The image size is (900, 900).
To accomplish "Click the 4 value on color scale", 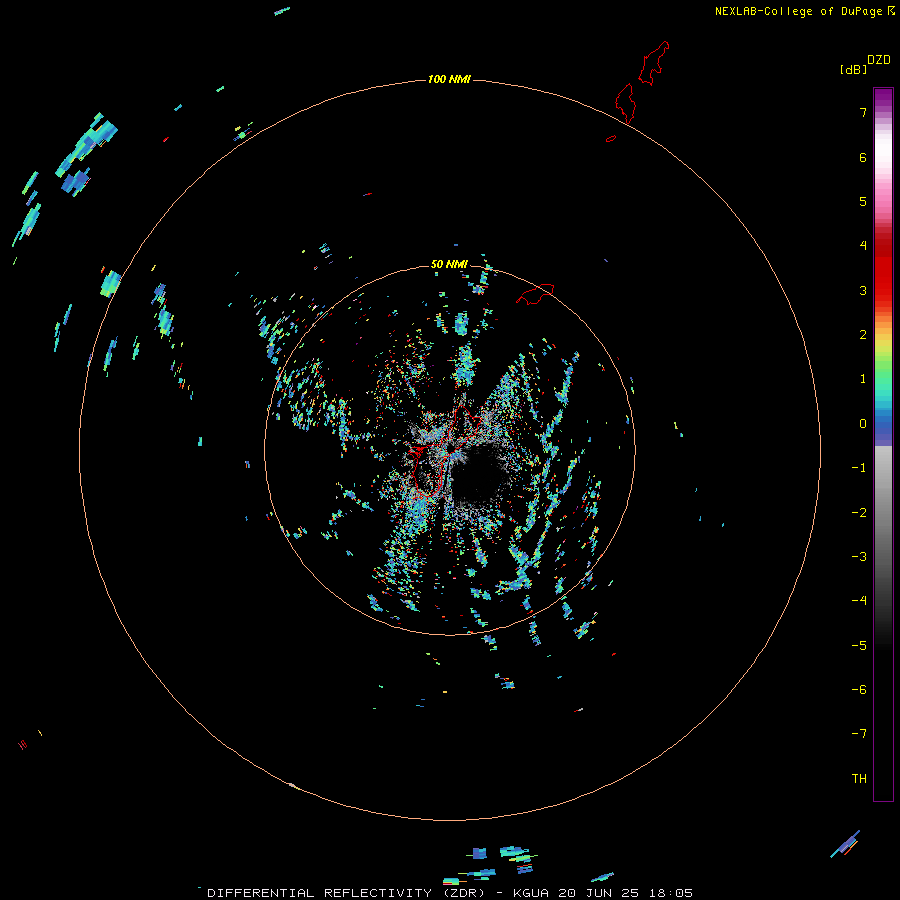I will click(863, 246).
